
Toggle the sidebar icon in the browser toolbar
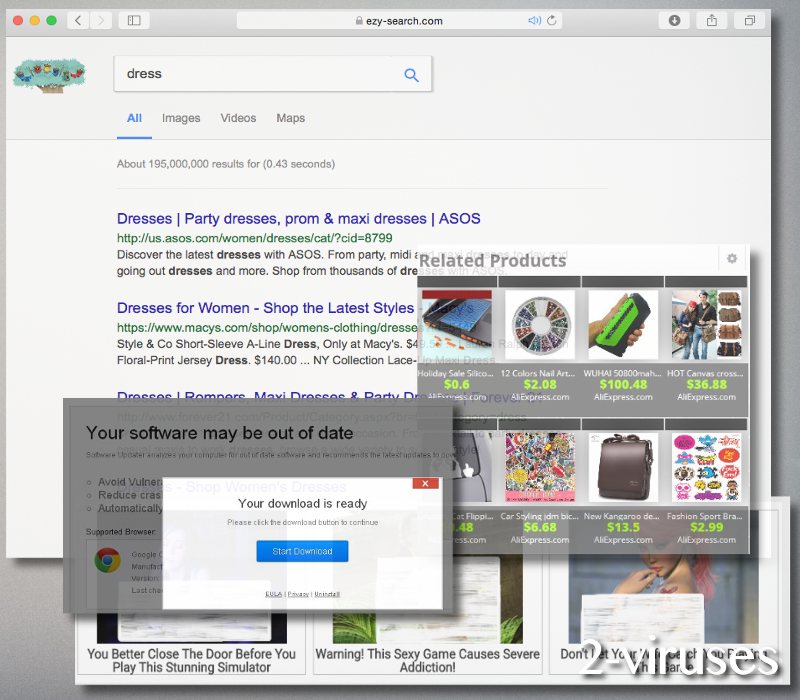pyautogui.click(x=133, y=19)
